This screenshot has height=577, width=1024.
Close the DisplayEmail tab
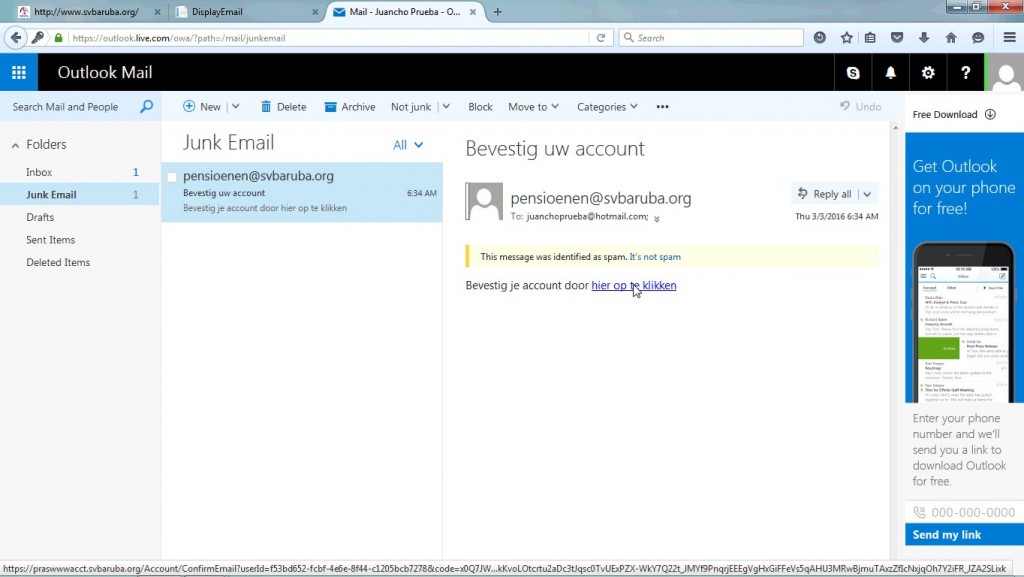click(x=315, y=12)
